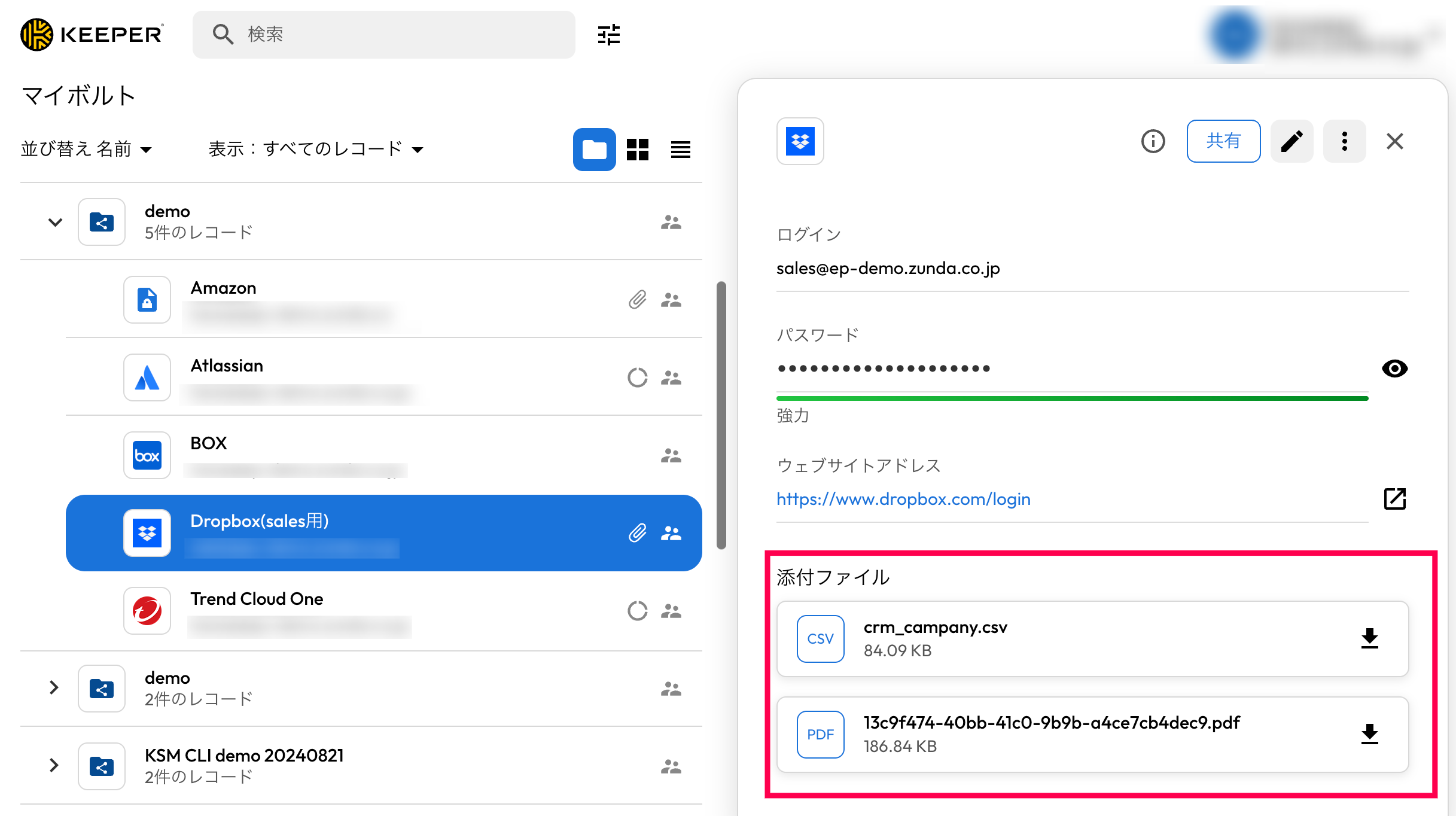Open the https://www.dropbox.com/login link
Screen dimensions: 1456x816
[x=903, y=499]
